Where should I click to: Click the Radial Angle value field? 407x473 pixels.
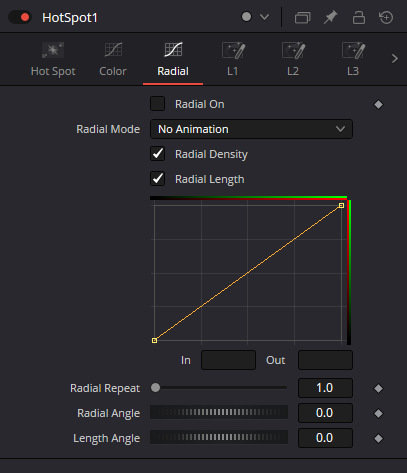tap(325, 413)
